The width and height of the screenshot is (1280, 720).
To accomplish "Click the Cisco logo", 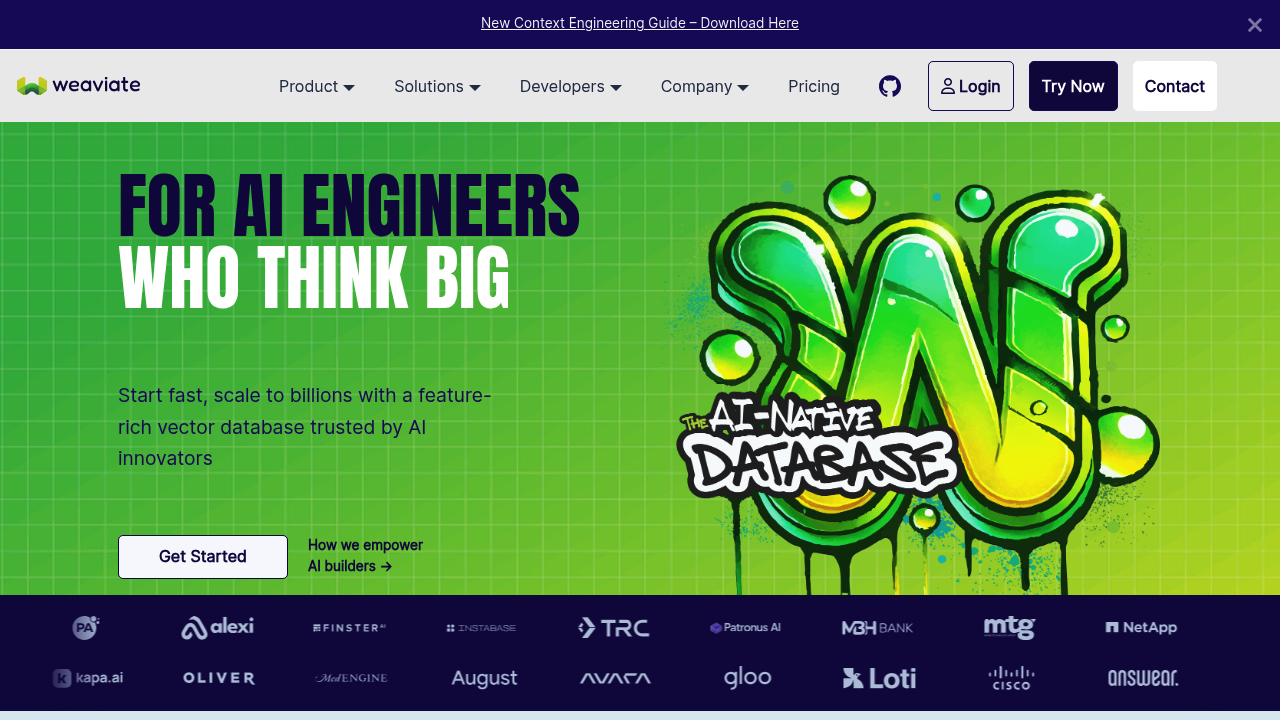I will pos(1010,678).
